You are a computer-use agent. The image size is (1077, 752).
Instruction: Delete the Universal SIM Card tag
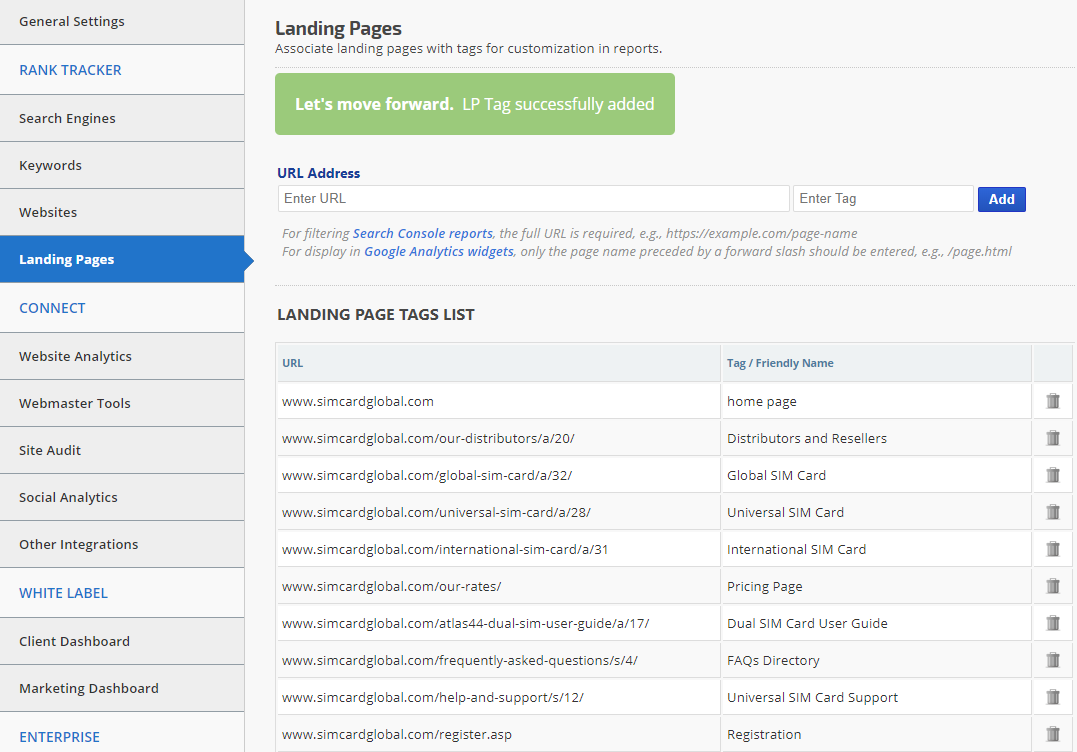(1052, 512)
